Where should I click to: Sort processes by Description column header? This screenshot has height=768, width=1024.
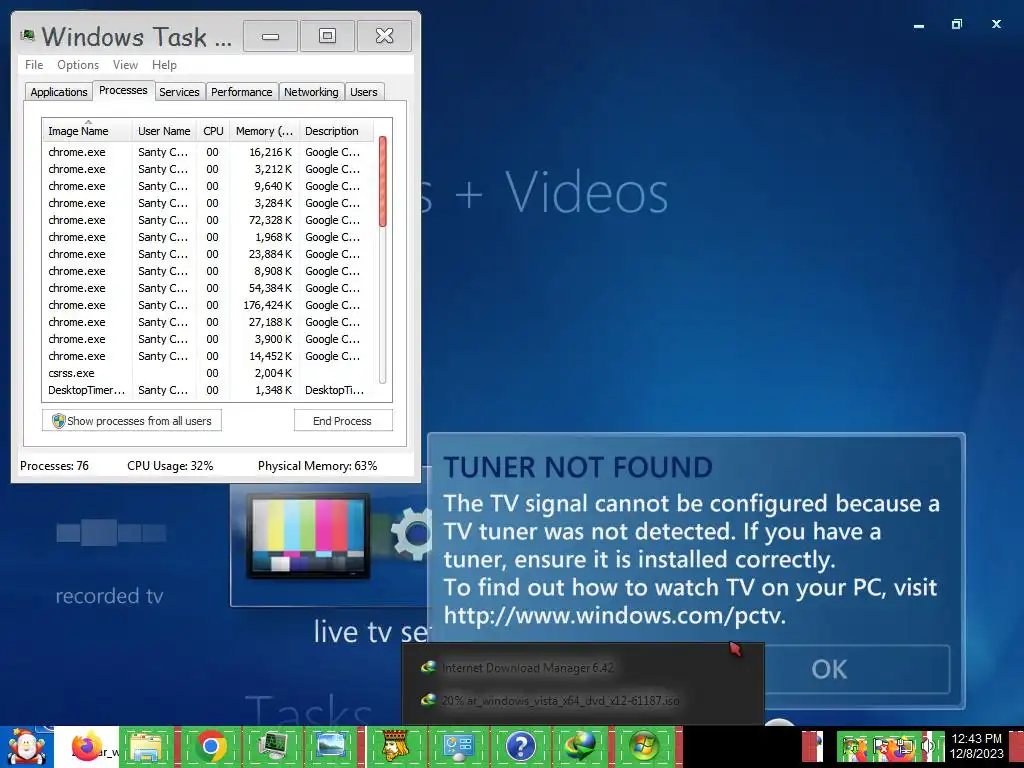pyautogui.click(x=336, y=131)
